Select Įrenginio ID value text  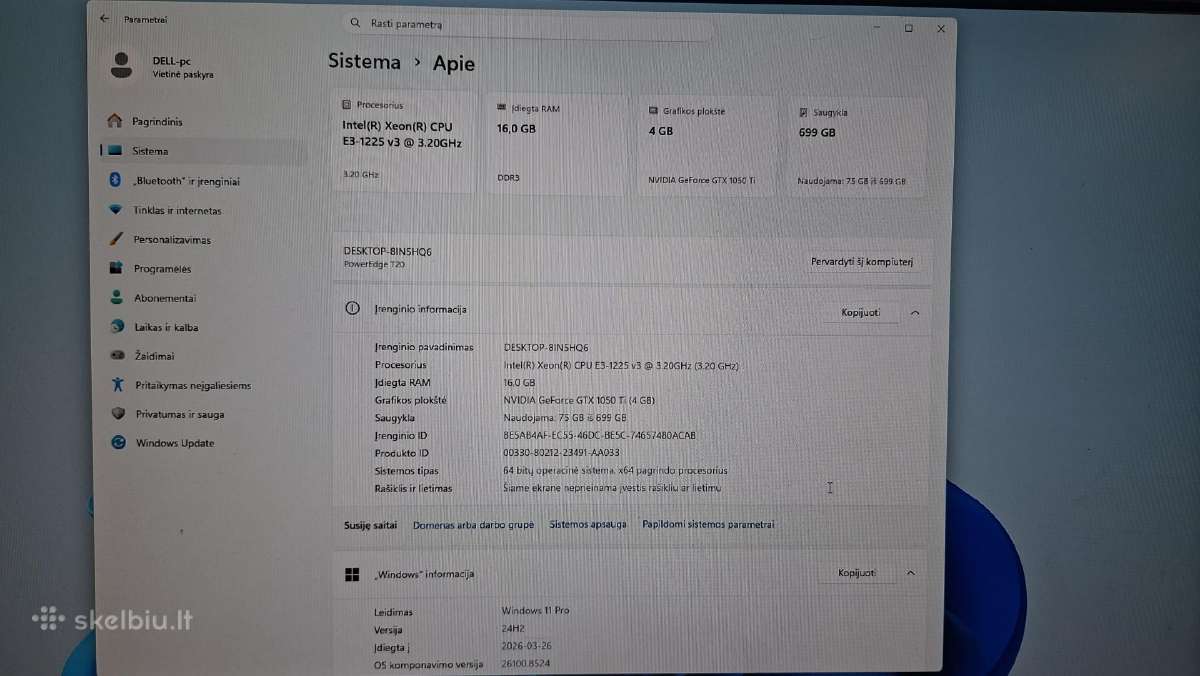(600, 435)
